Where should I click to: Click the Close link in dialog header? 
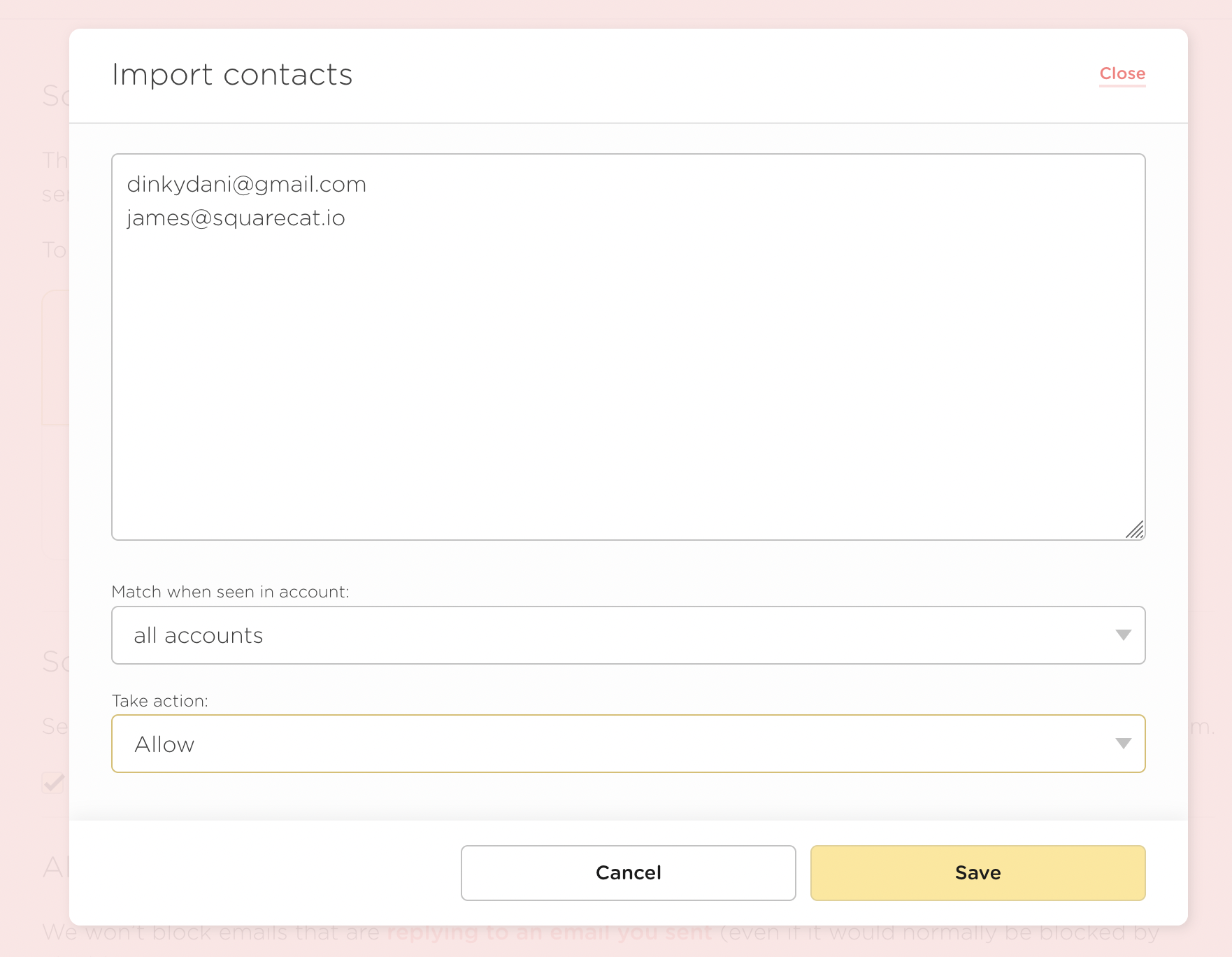click(x=1122, y=73)
